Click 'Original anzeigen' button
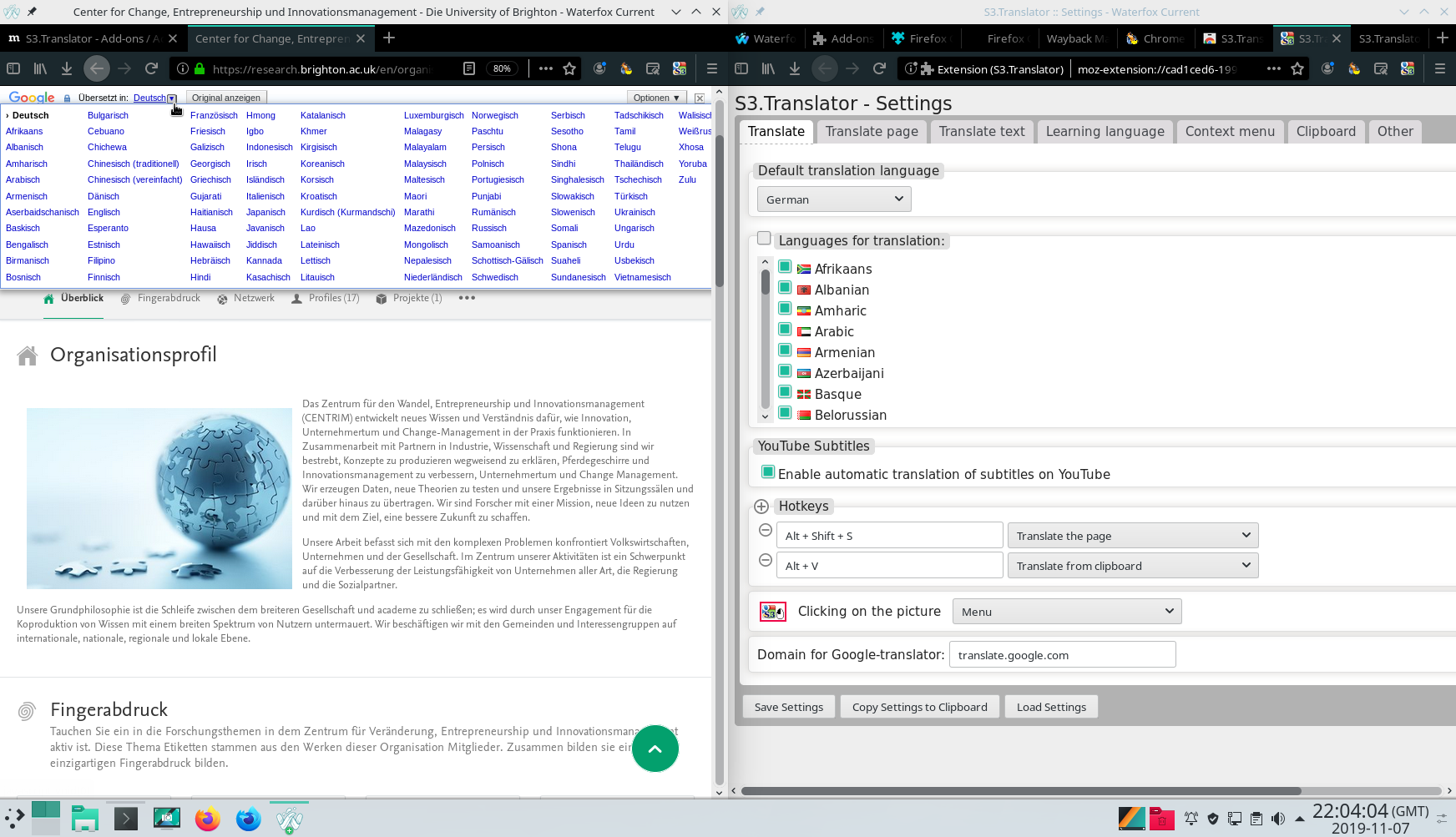Image resolution: width=1456 pixels, height=837 pixels. tap(226, 98)
